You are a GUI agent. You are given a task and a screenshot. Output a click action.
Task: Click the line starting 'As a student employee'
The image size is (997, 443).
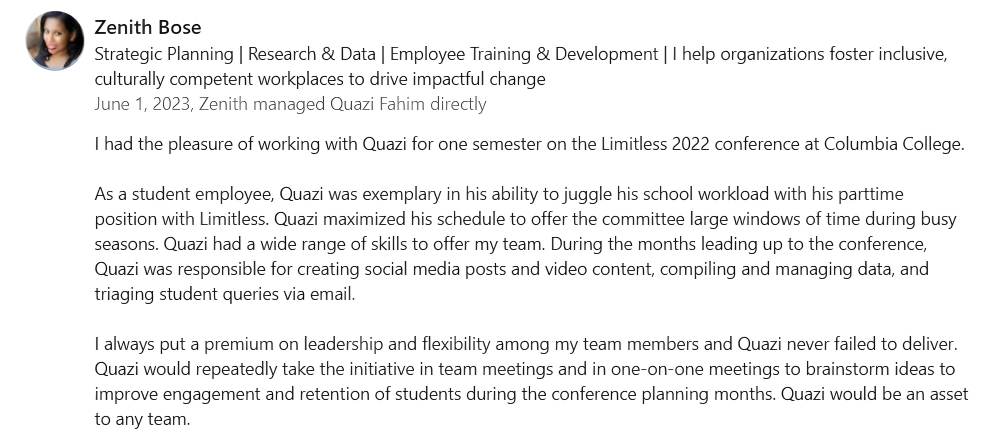[499, 194]
